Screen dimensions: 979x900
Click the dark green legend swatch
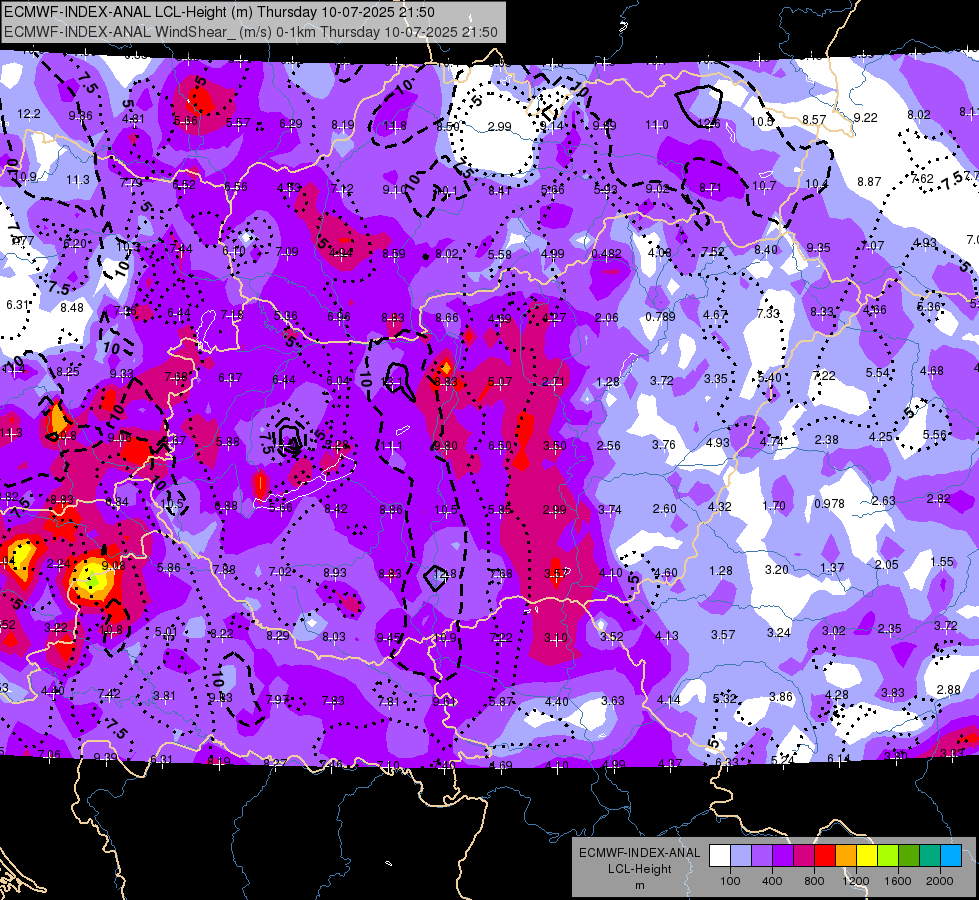point(909,856)
